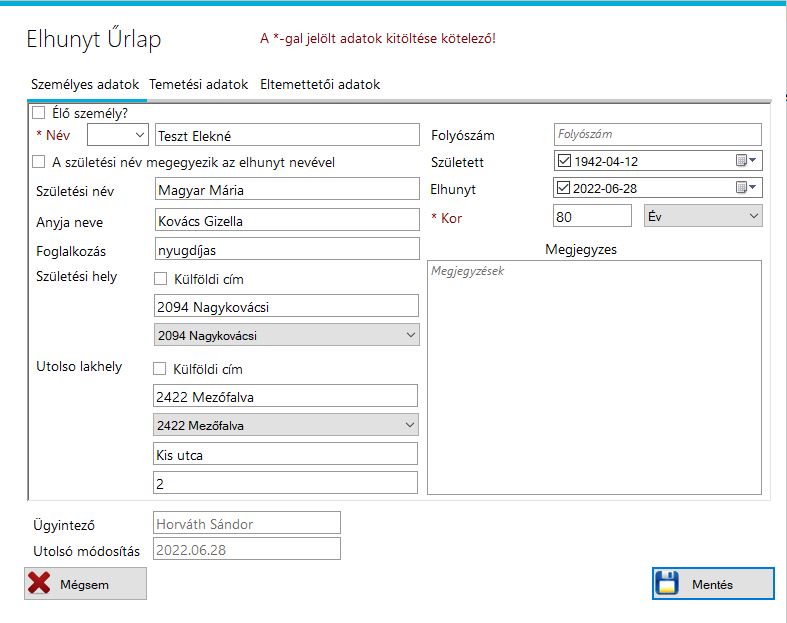Viewport: 787px width, 623px height.
Task: Open the Elhunyt date calendar picker icon
Action: 745,188
